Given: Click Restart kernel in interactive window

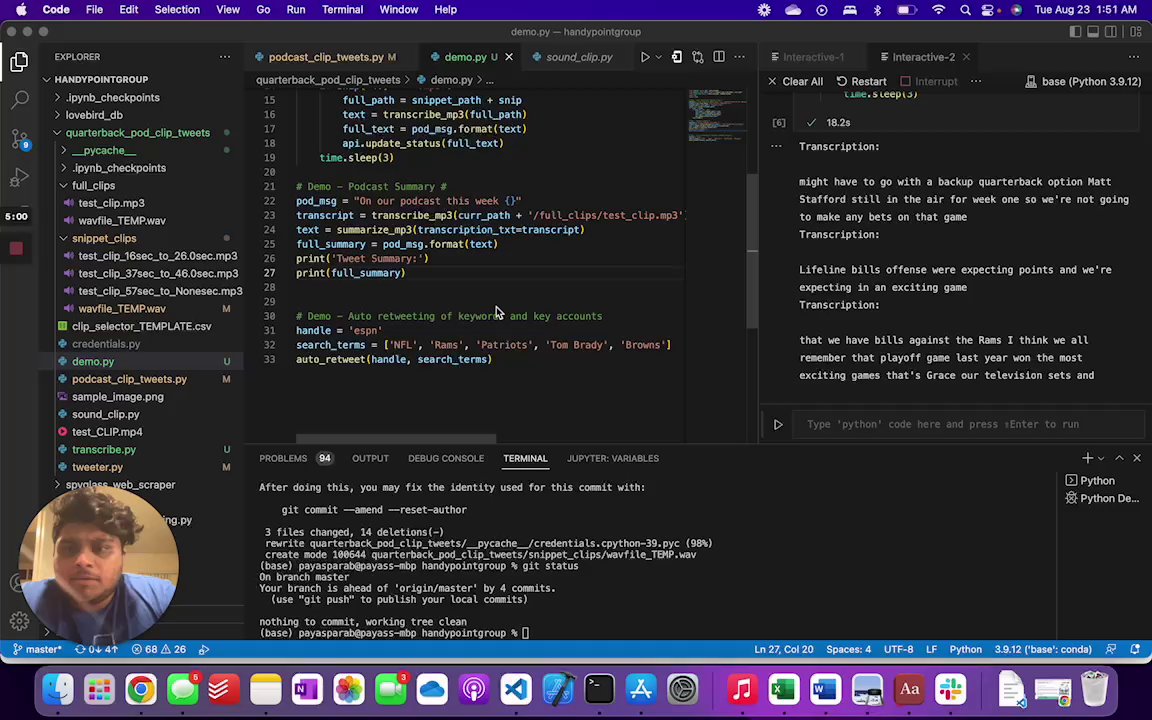Looking at the screenshot, I should point(860,81).
